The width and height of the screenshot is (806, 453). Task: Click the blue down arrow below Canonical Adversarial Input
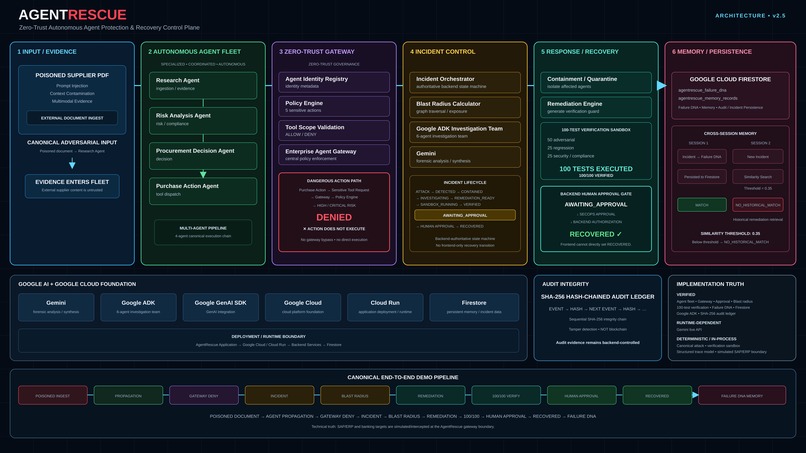[x=72, y=164]
